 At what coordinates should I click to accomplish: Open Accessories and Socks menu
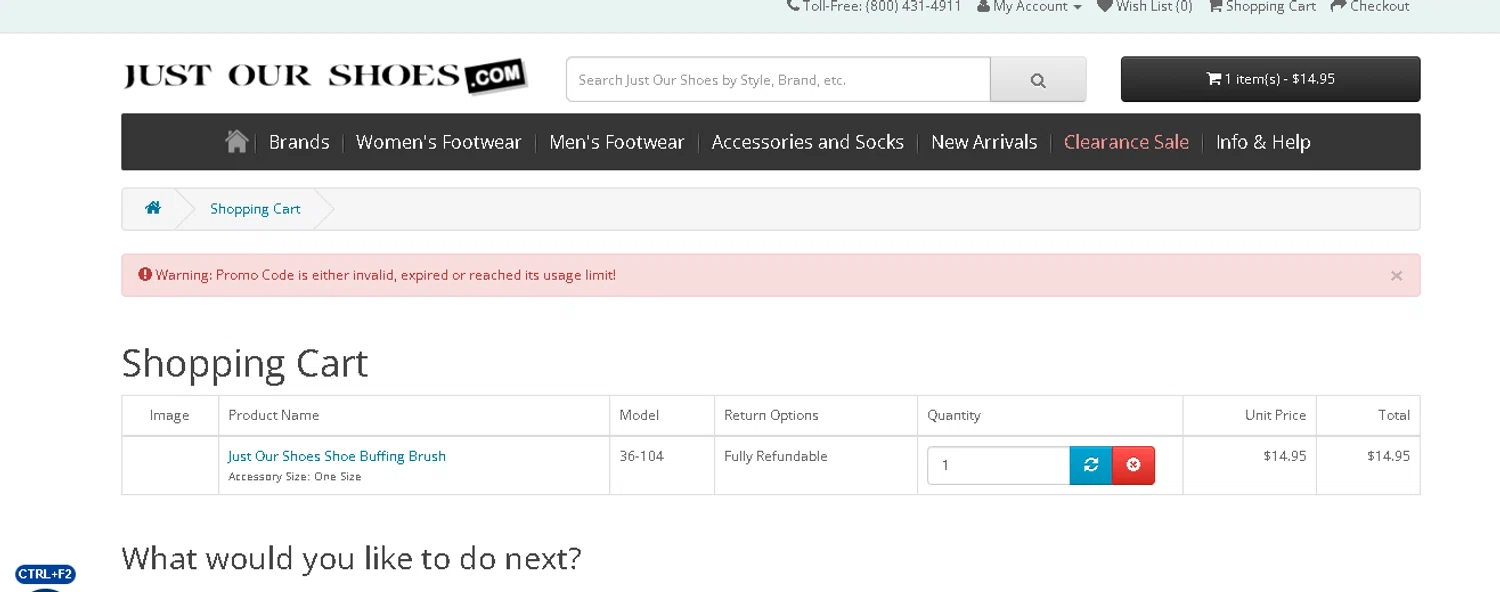click(x=808, y=142)
